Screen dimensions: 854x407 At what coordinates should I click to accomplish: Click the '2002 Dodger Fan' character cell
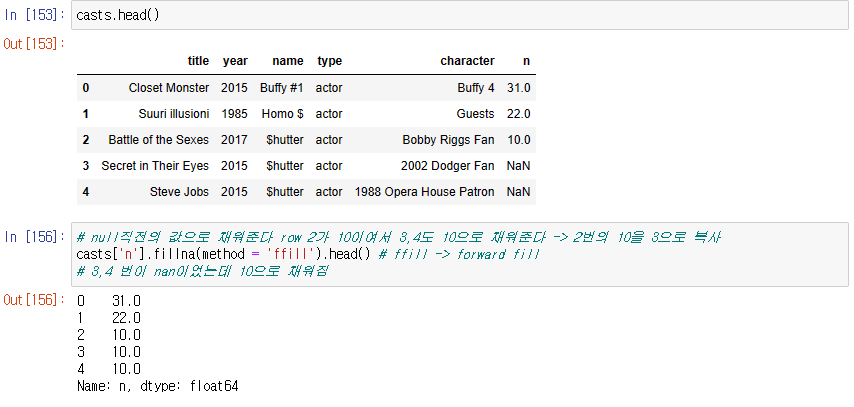[x=448, y=166]
